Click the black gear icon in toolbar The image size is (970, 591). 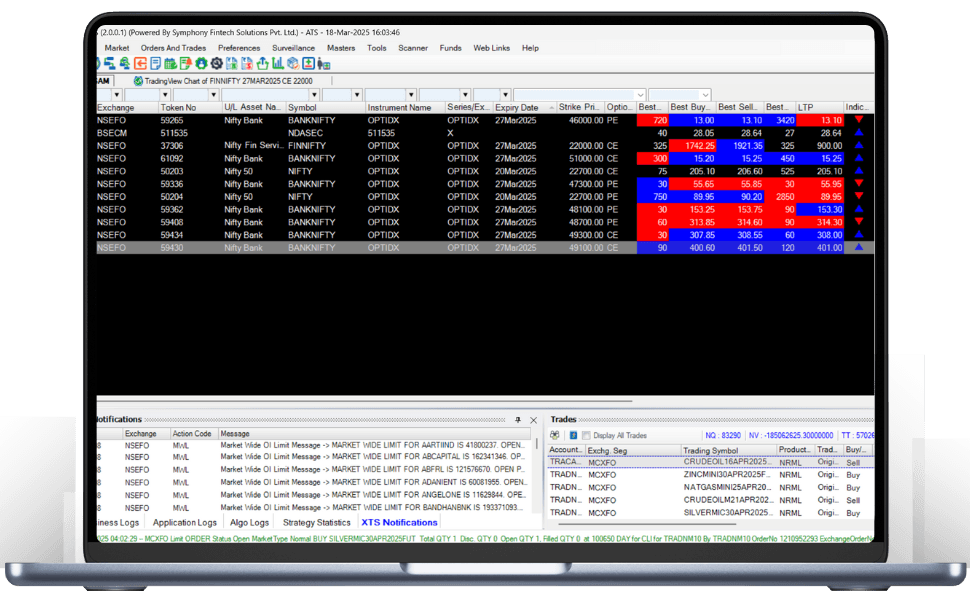216,64
